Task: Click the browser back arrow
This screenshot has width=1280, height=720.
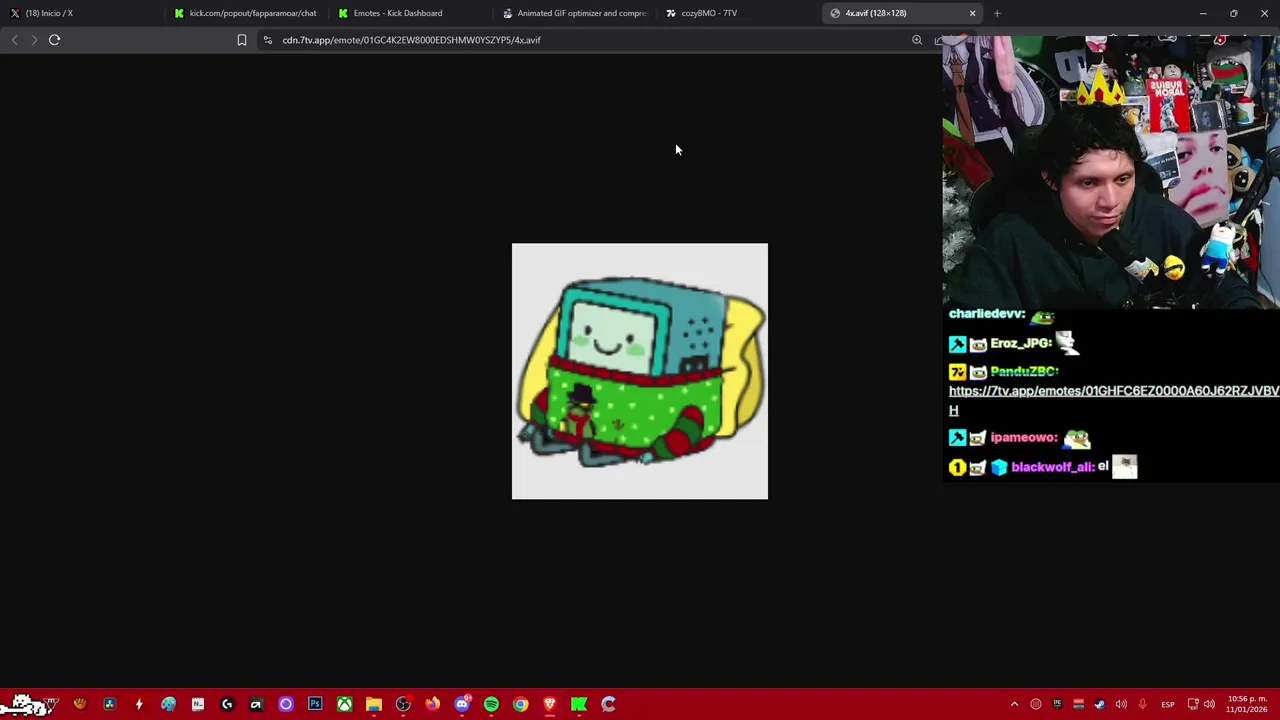Action: click(x=14, y=40)
